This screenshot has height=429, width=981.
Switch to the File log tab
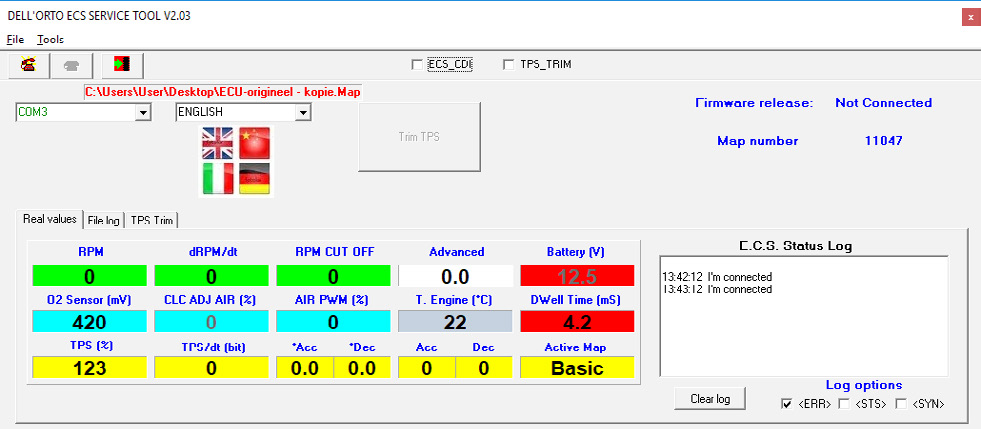click(104, 221)
